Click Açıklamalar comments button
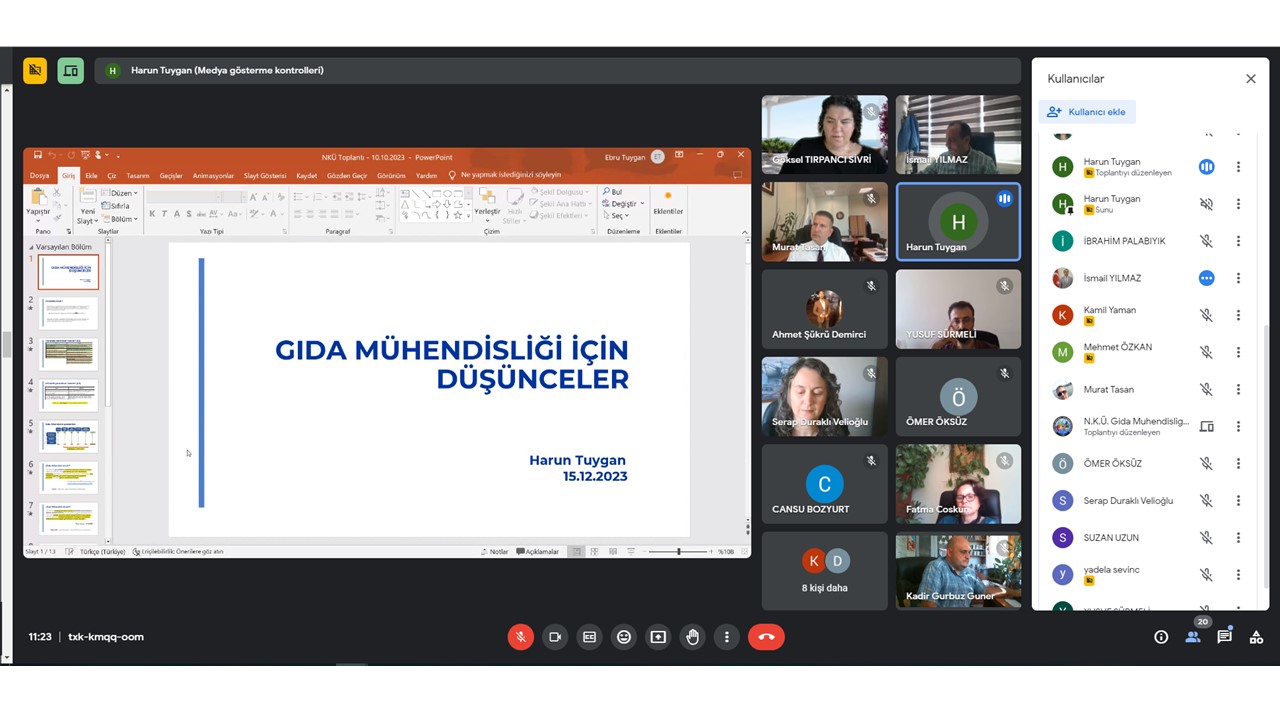1280x720 pixels. pyautogui.click(x=538, y=551)
